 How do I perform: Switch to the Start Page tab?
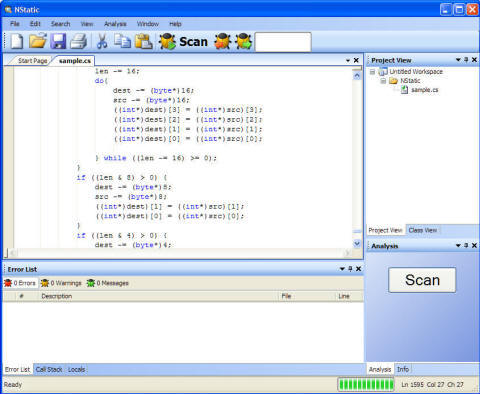click(32, 61)
